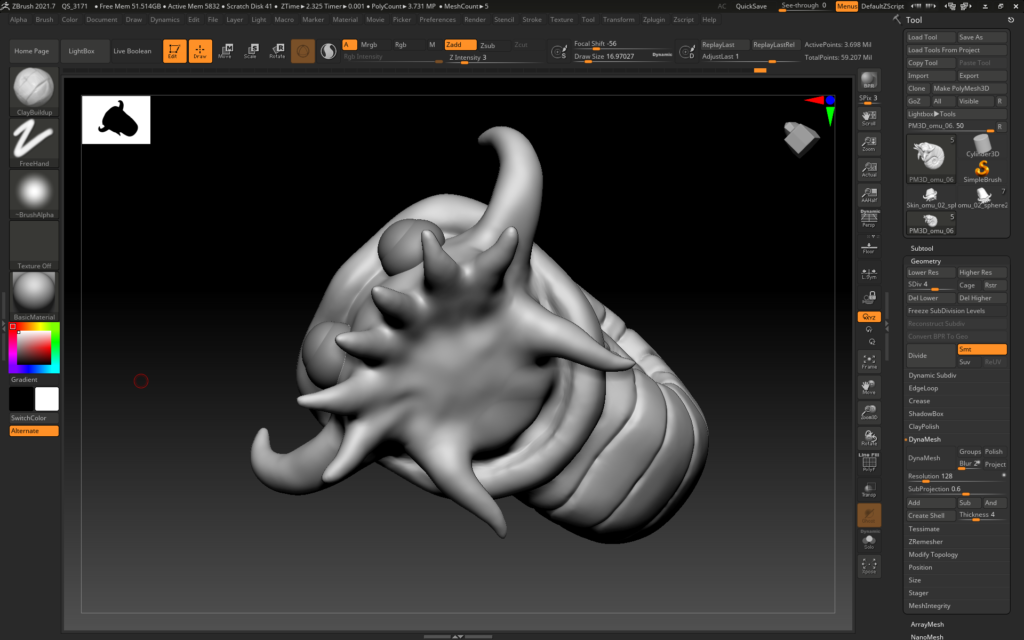Click the Move view icon
Viewport: 1024px width, 640px height.
click(x=869, y=387)
